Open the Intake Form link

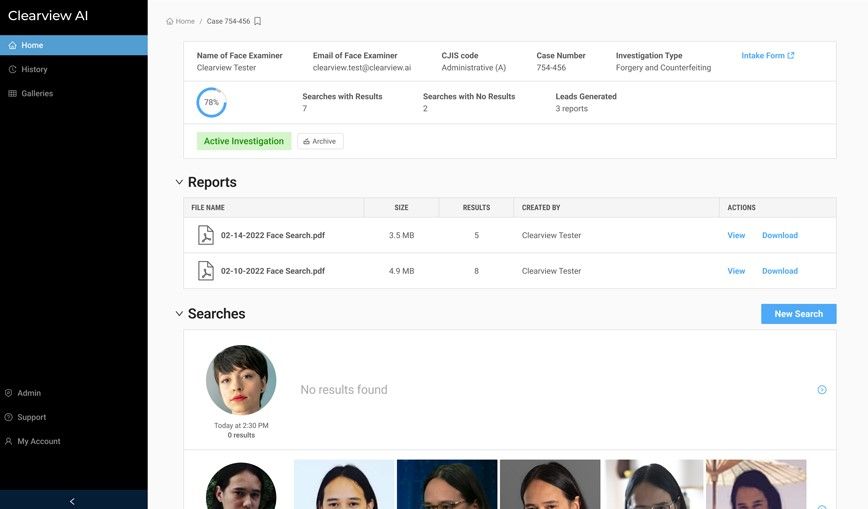click(x=763, y=55)
